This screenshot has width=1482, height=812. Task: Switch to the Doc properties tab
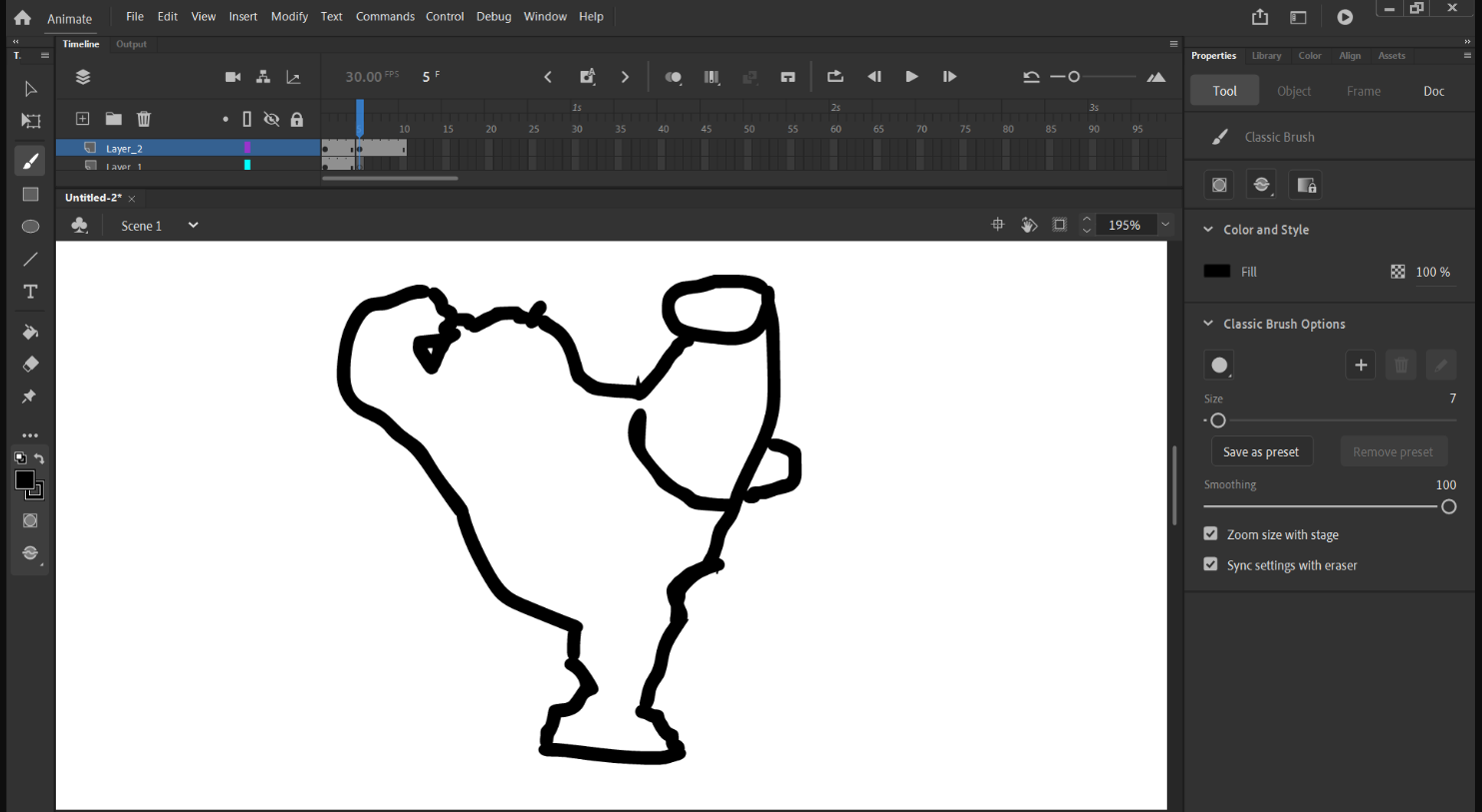tap(1434, 91)
